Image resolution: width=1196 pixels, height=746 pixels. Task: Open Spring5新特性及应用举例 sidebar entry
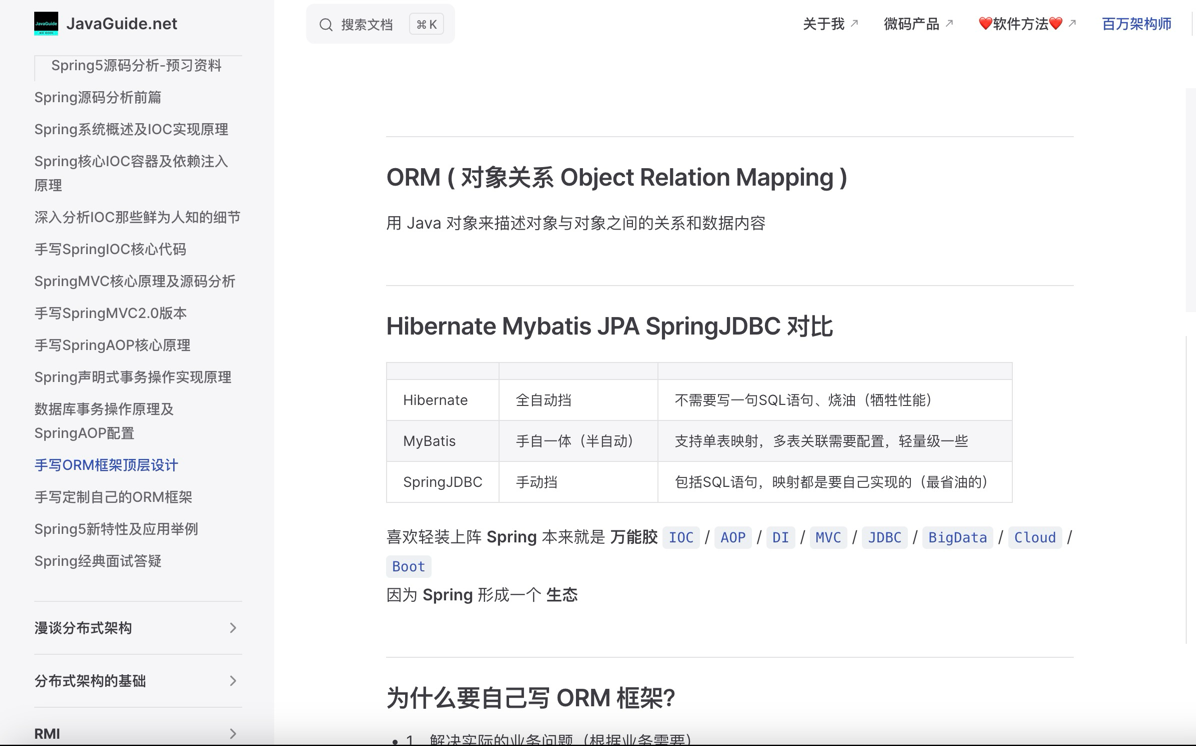point(116,529)
